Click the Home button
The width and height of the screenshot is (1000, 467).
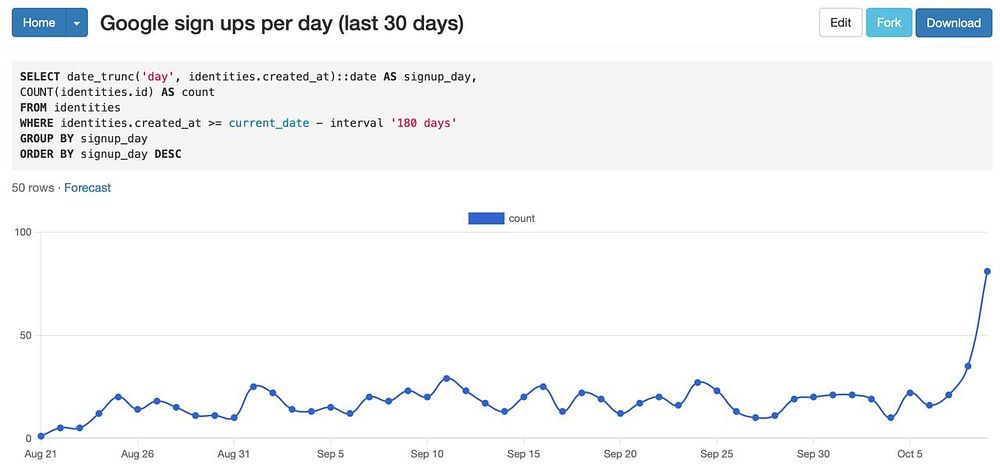(39, 22)
